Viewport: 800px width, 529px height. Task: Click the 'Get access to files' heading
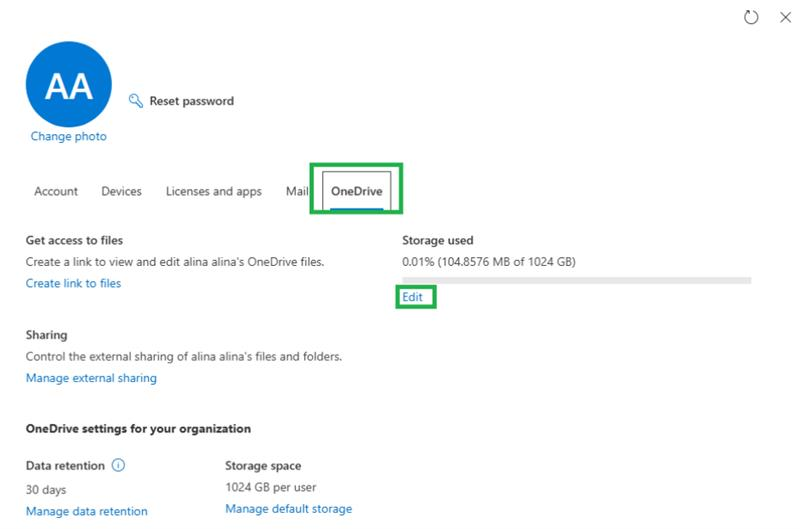tap(74, 240)
